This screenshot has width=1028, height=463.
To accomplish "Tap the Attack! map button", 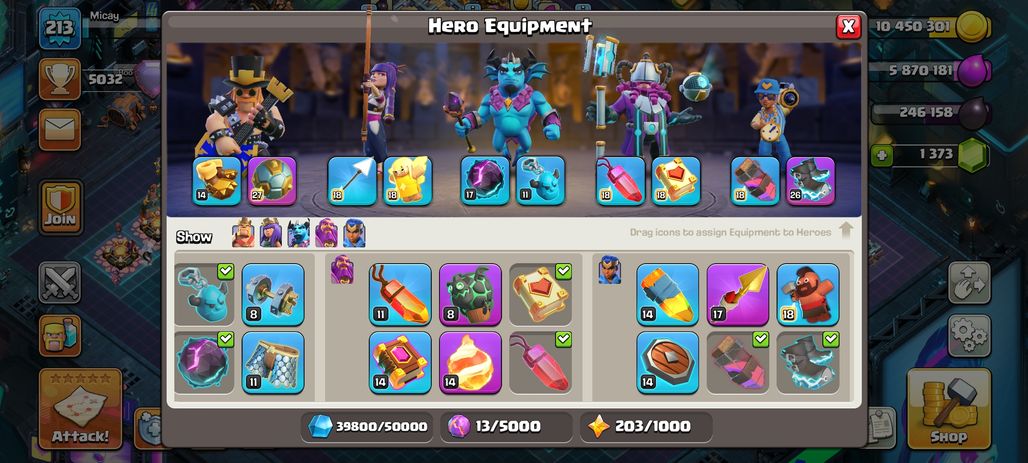I will [80, 409].
